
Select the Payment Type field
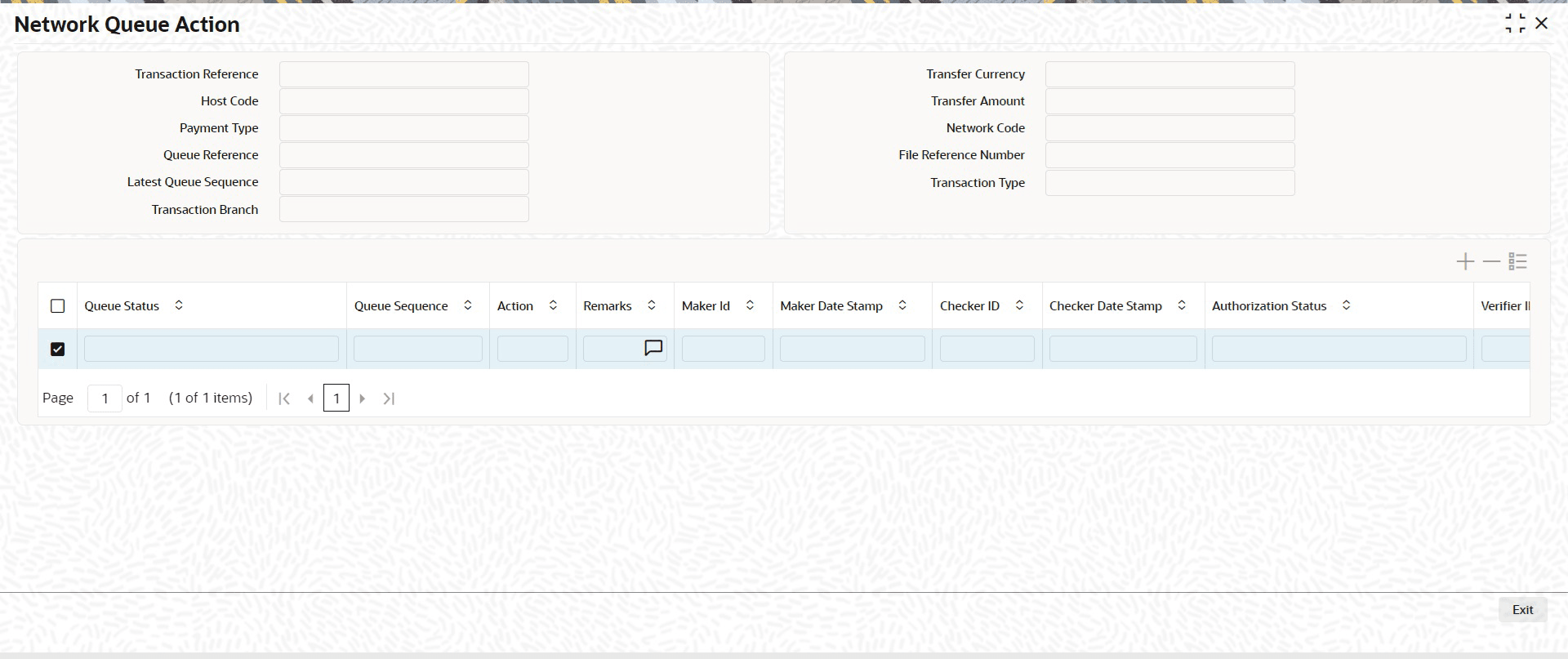(x=404, y=128)
